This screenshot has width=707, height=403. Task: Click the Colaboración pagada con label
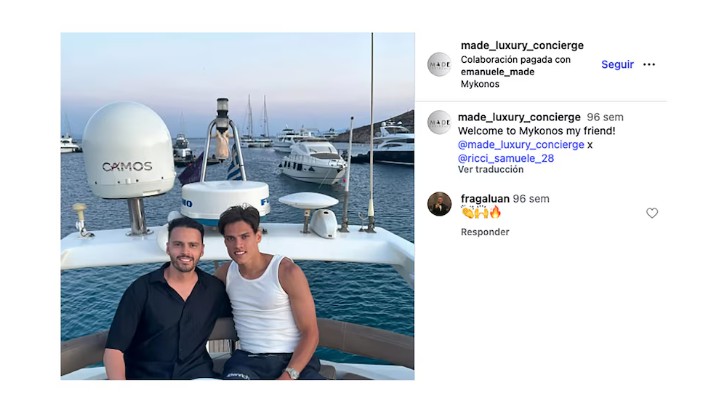pyautogui.click(x=515, y=59)
